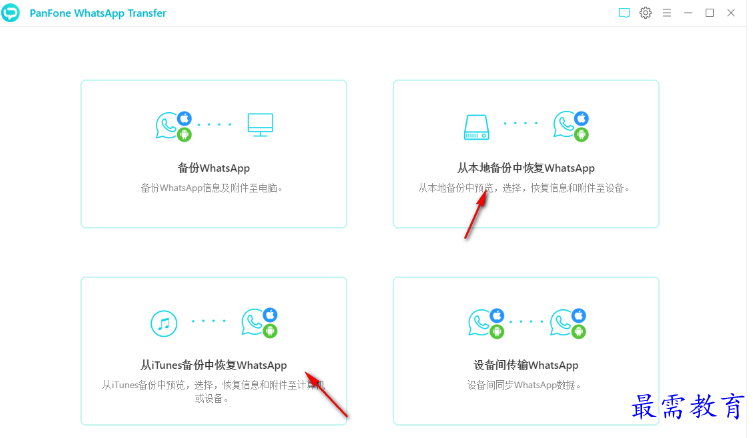753x438 pixels.
Task: Select 设备间传输WhatsApp title
Action: click(526, 365)
